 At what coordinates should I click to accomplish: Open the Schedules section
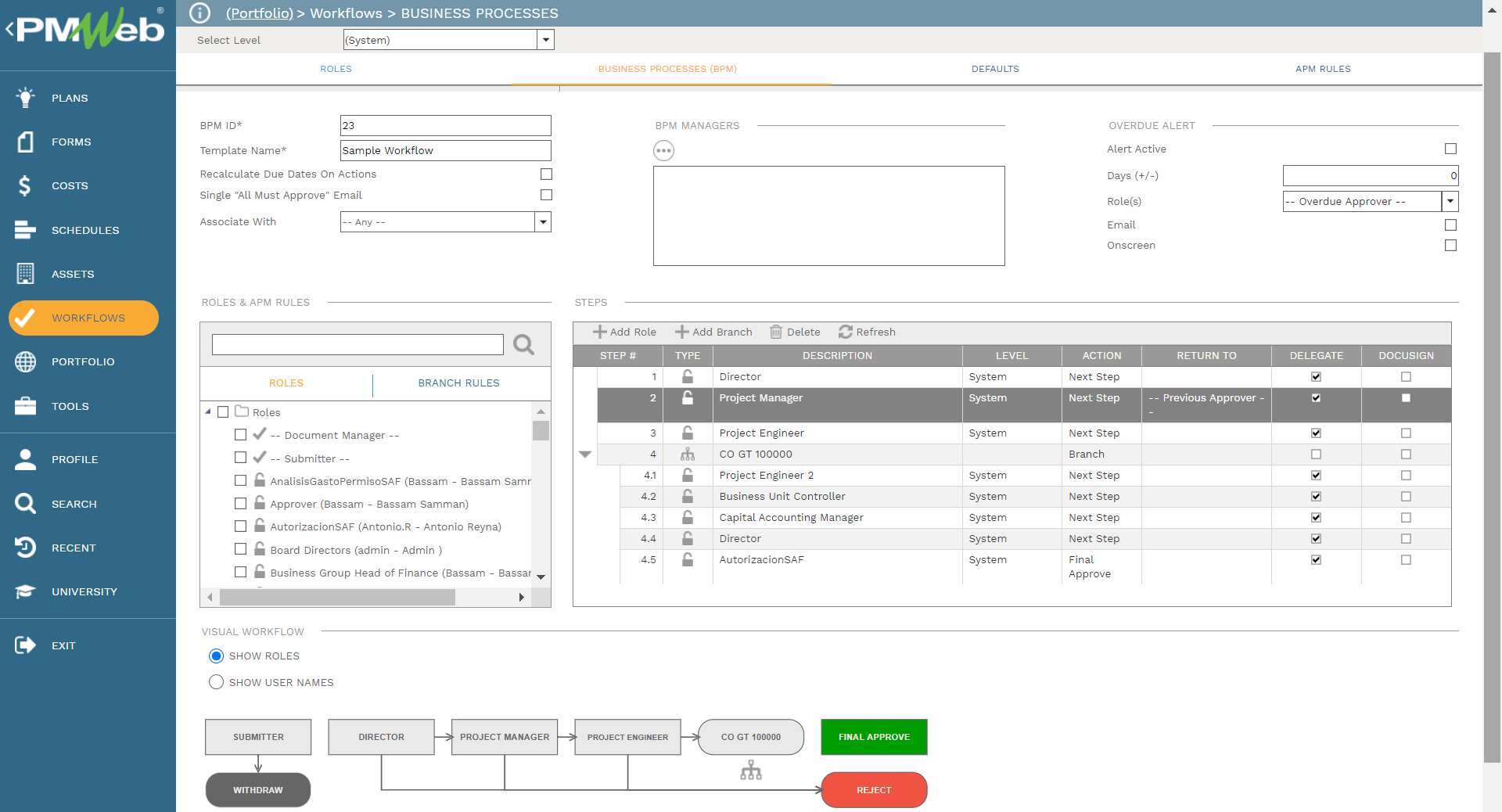tap(85, 230)
